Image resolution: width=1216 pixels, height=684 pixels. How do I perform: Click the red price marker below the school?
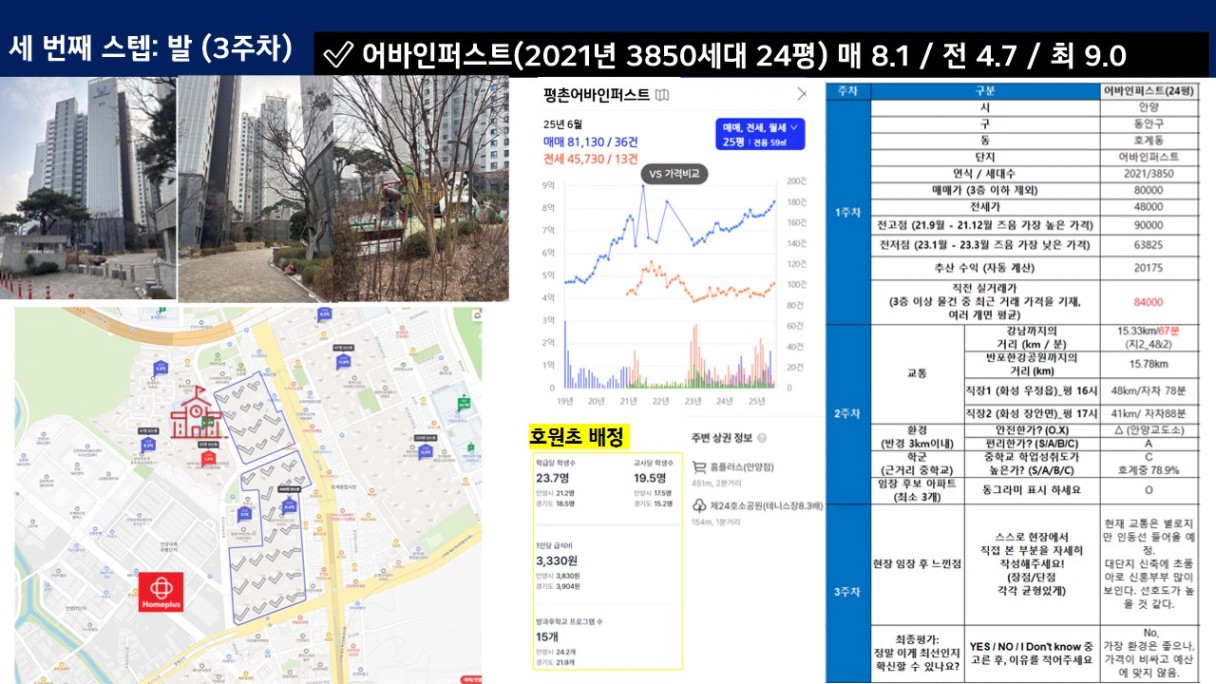click(x=208, y=458)
